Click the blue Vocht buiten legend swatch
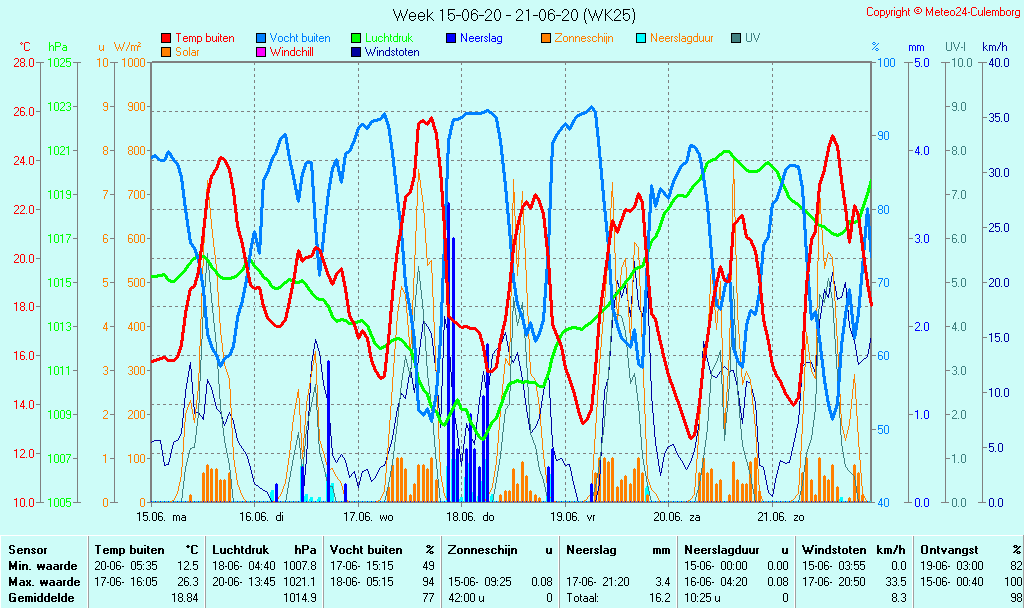 pyautogui.click(x=261, y=38)
